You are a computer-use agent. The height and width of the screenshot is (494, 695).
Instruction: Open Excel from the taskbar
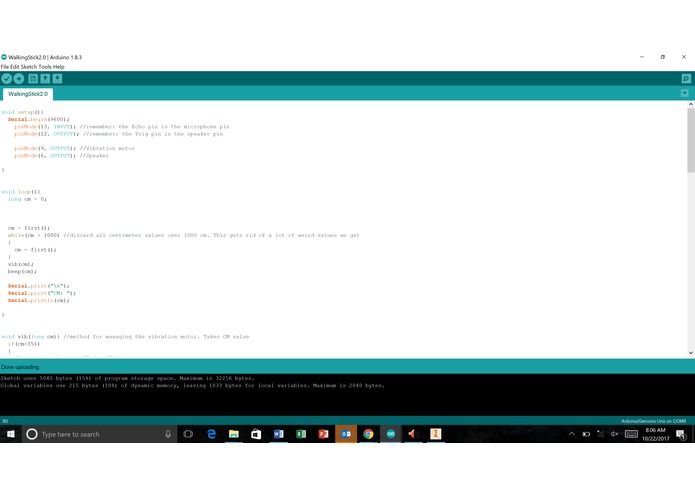(301, 434)
